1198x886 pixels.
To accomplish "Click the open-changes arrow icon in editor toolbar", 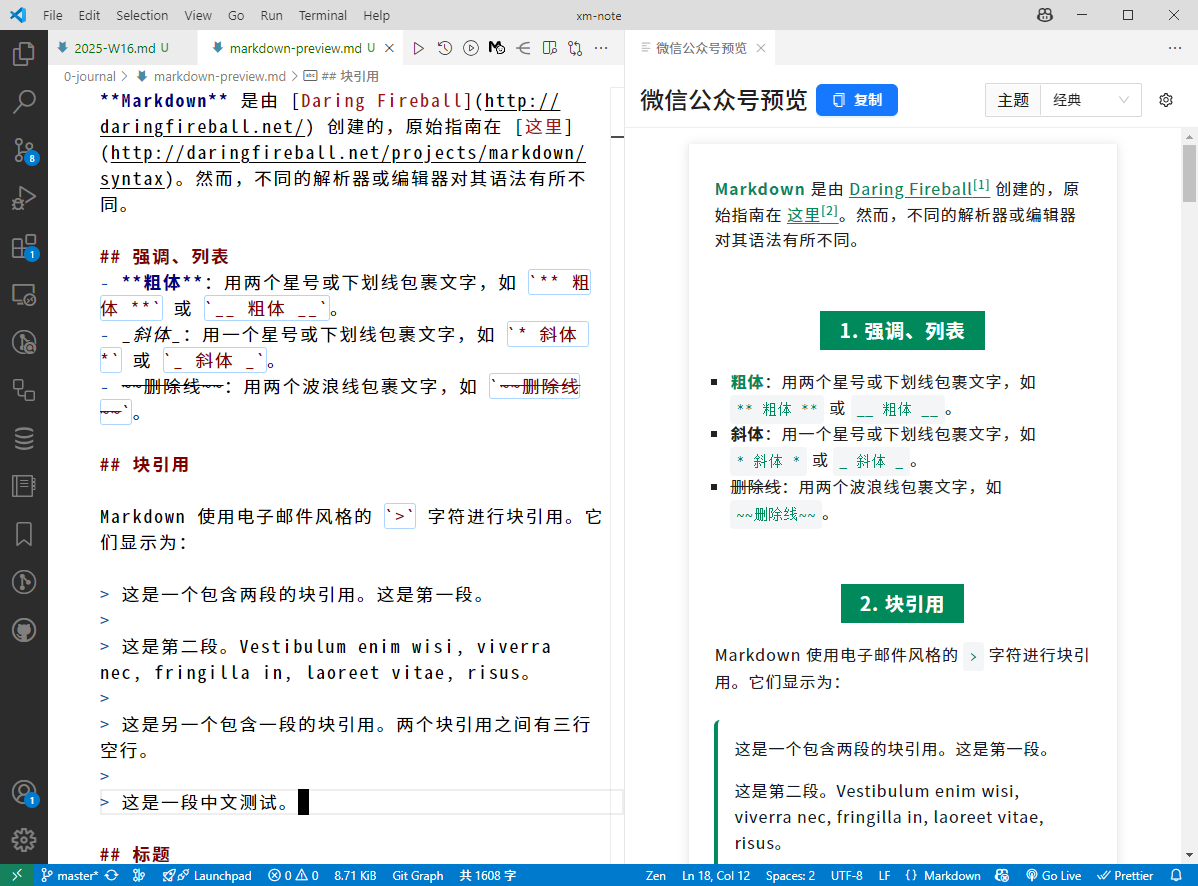I will (523, 48).
